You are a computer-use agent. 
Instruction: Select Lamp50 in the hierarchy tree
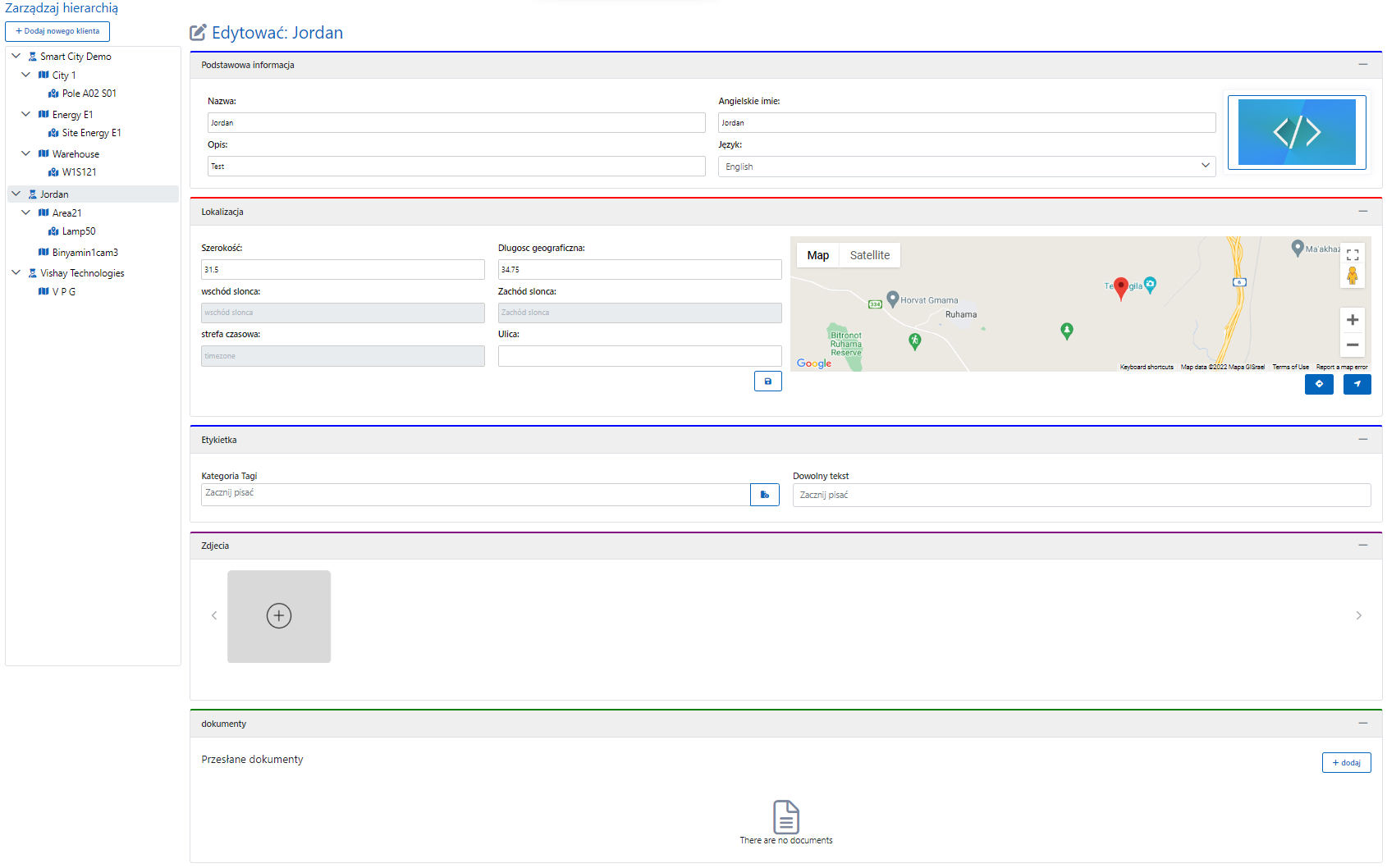click(x=79, y=231)
